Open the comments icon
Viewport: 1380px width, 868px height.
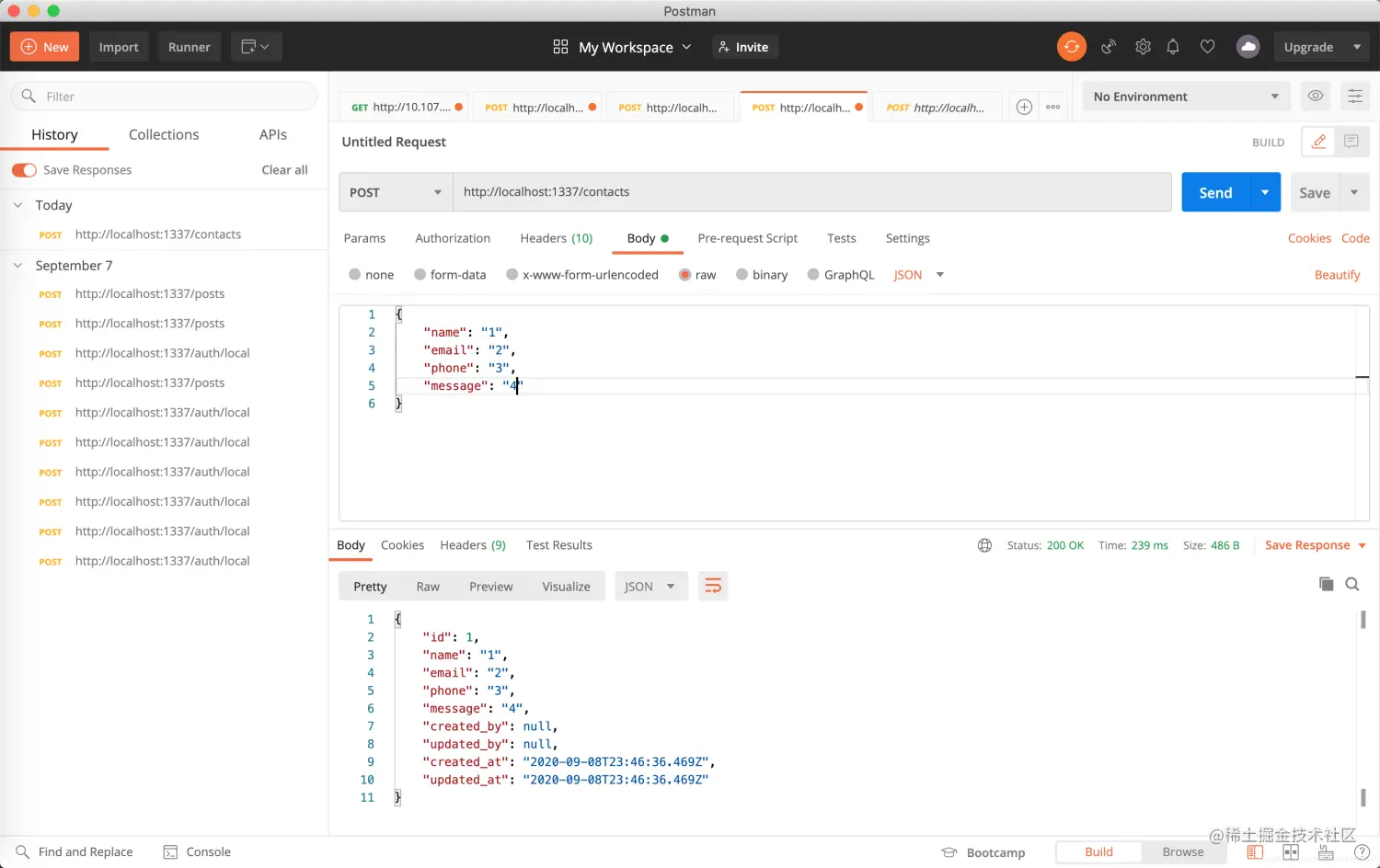pos(1351,142)
